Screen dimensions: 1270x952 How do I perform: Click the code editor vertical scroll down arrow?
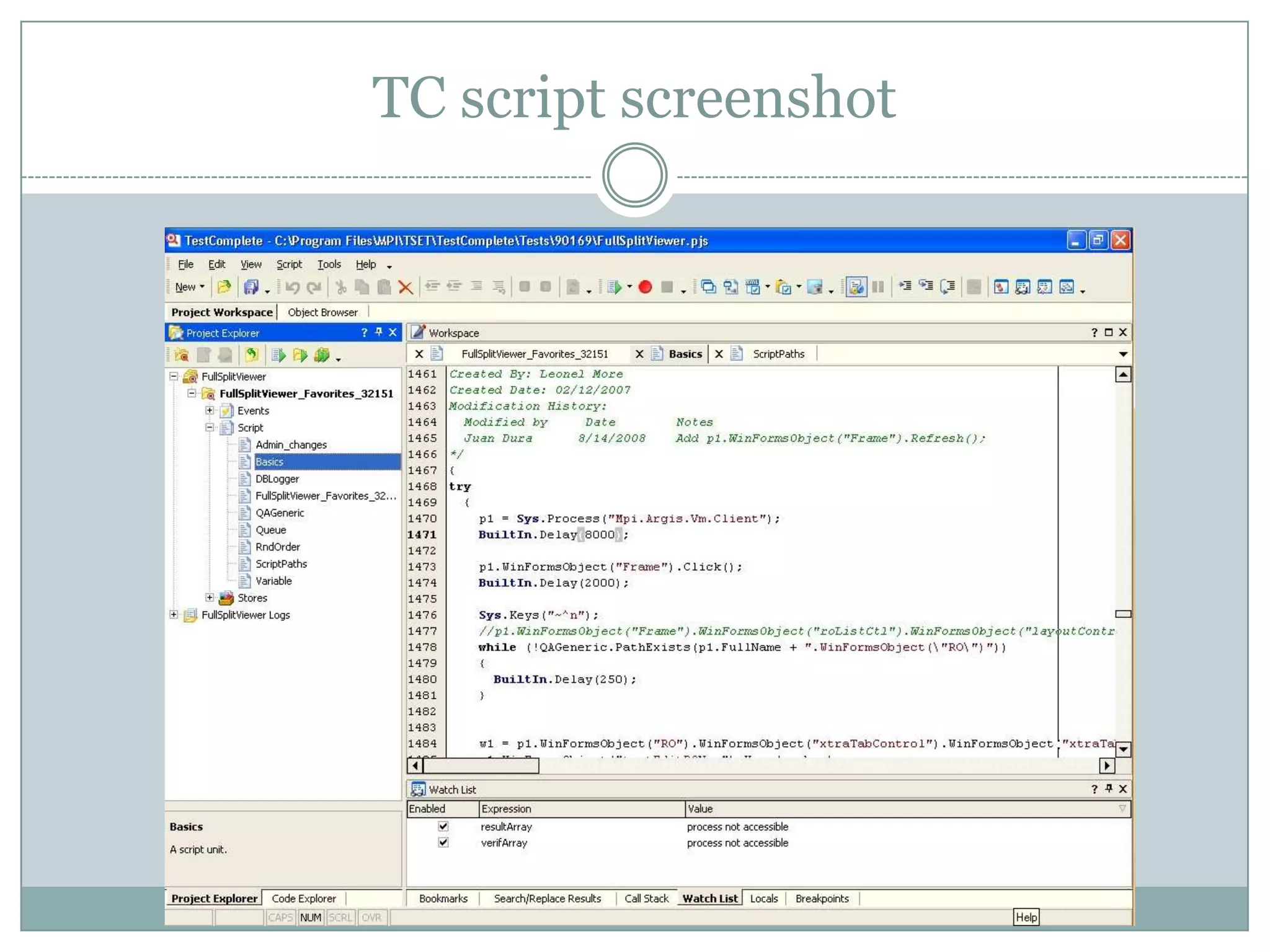1123,749
